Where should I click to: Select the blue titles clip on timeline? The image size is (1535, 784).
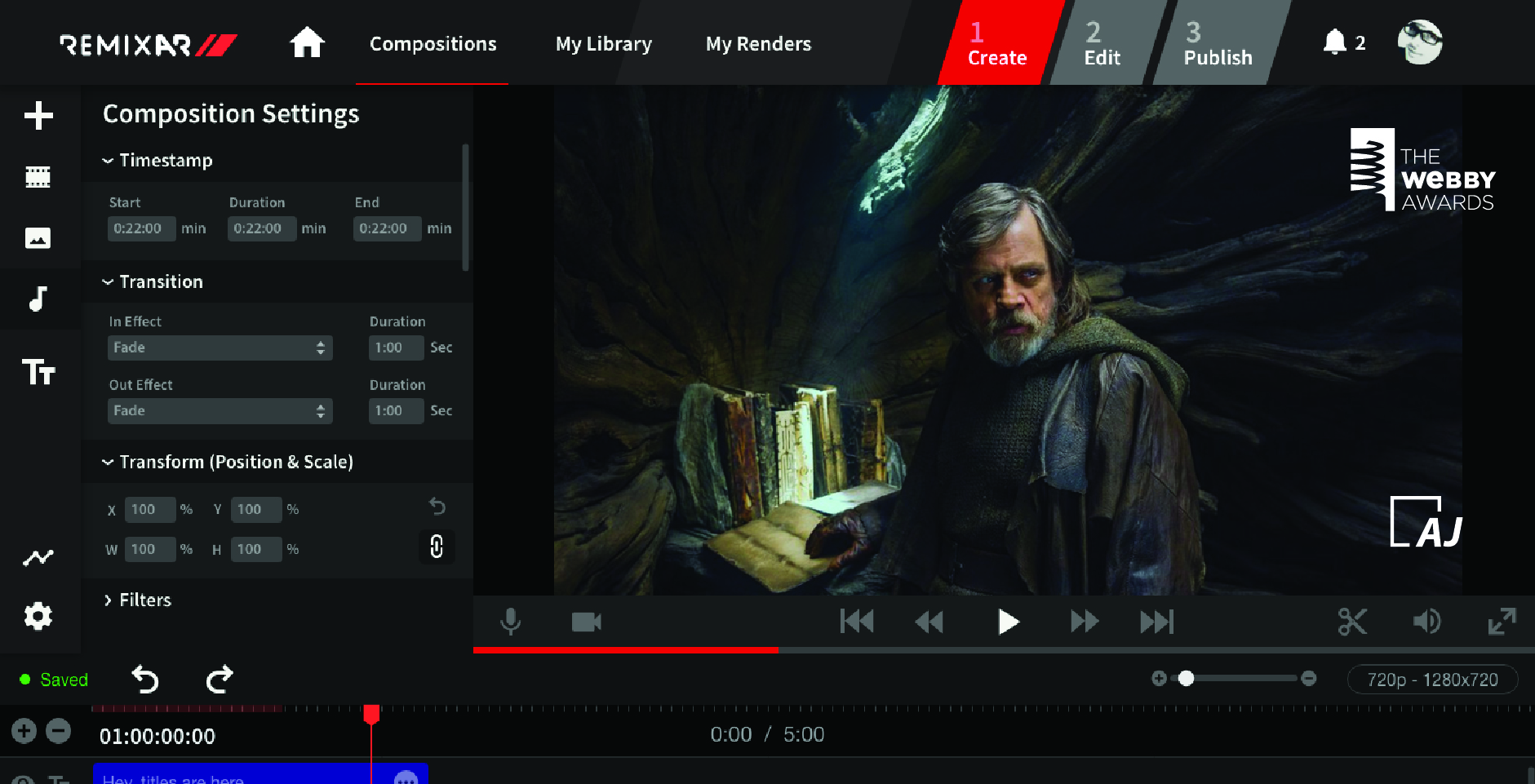(x=260, y=774)
